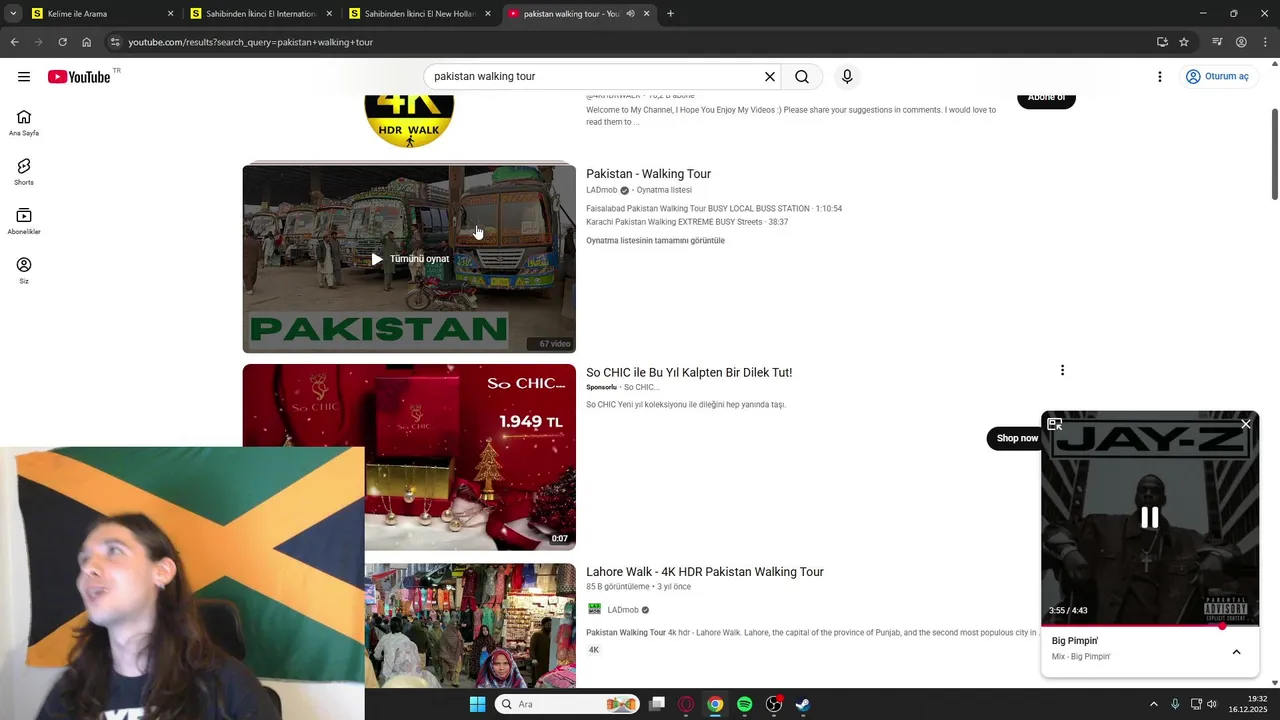Click Oynatma listesinin tamamını görüntüle

click(655, 241)
